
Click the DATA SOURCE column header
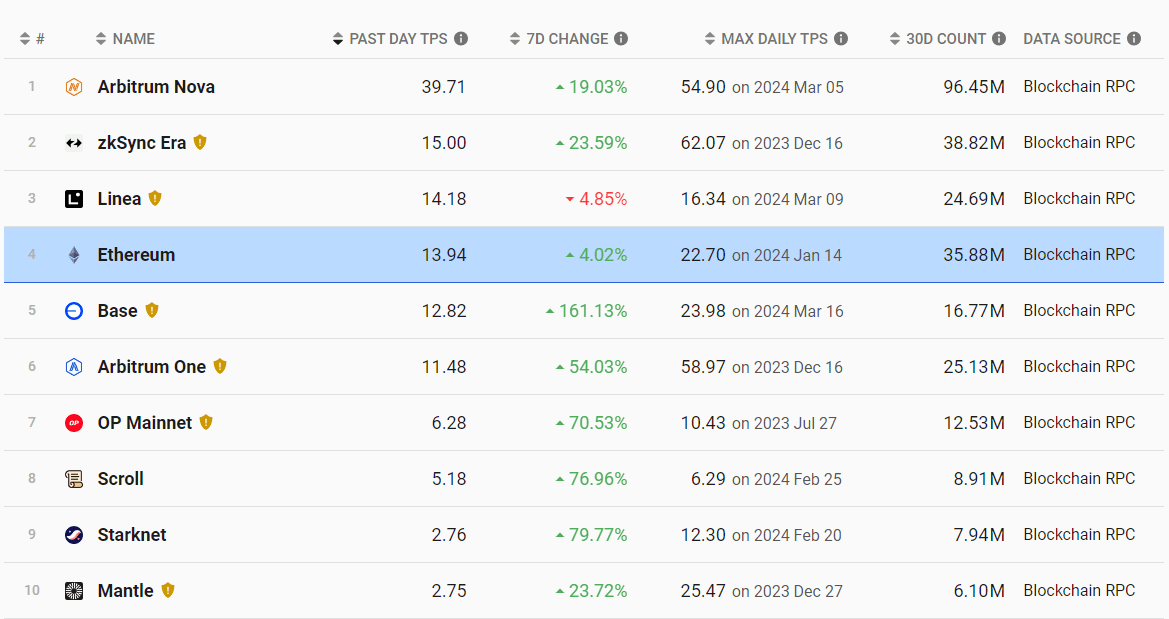[1071, 39]
